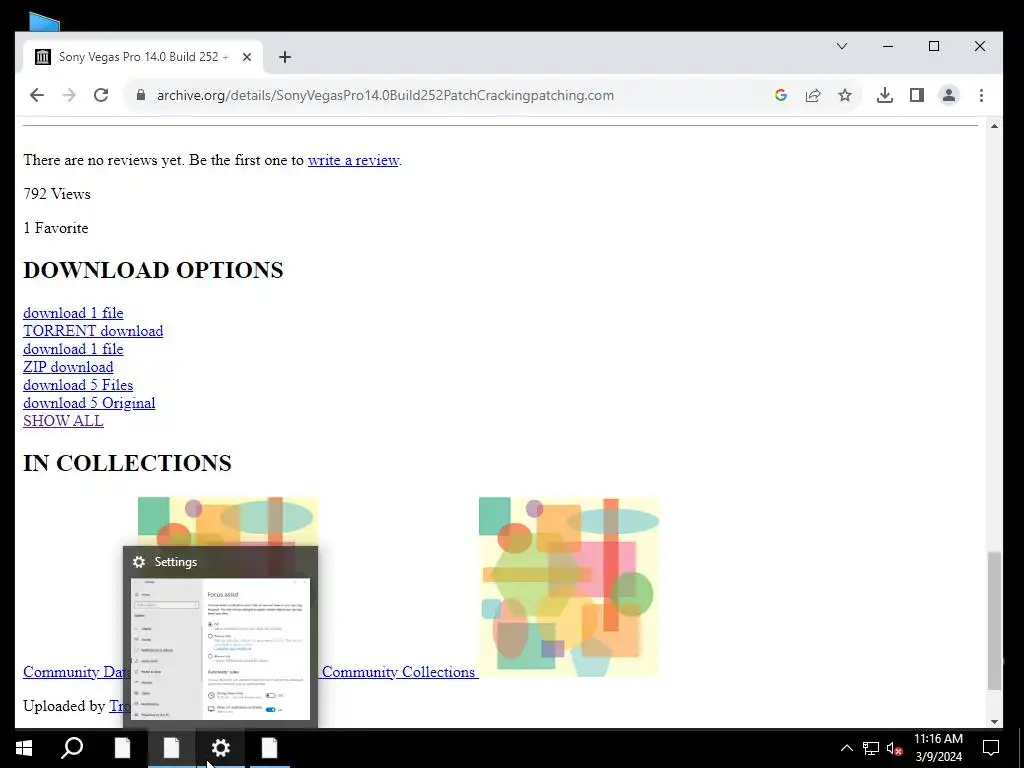Click the Community Collections thumbnail image

pyautogui.click(x=569, y=587)
